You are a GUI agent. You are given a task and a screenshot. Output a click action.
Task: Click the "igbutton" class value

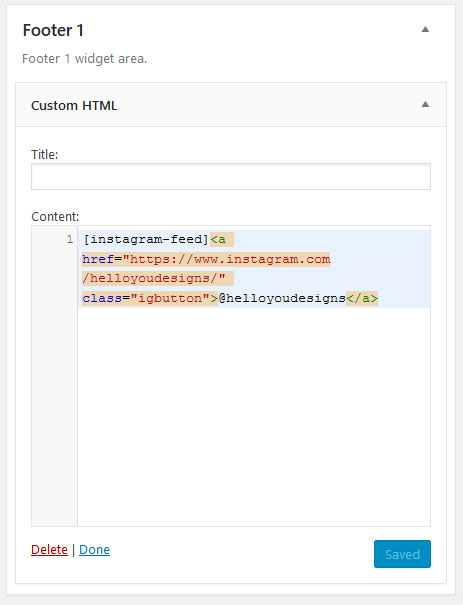point(170,298)
